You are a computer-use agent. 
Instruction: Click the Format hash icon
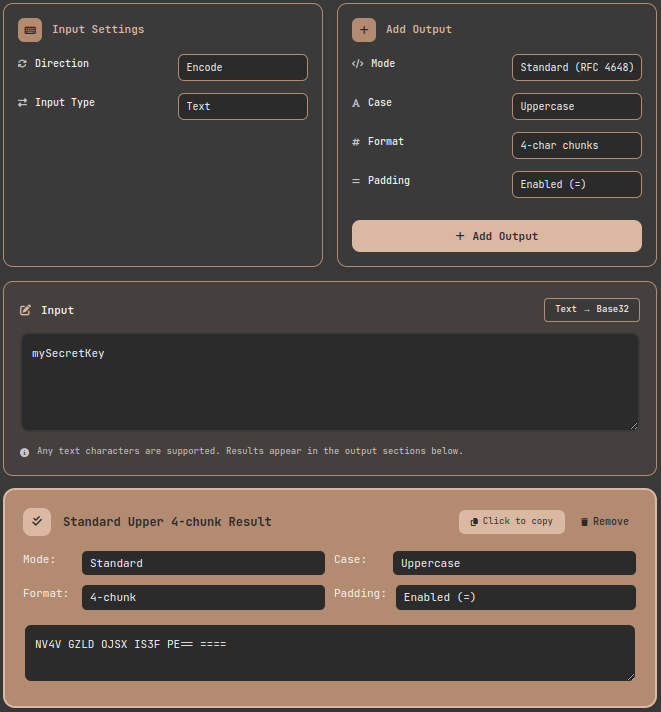(x=356, y=142)
